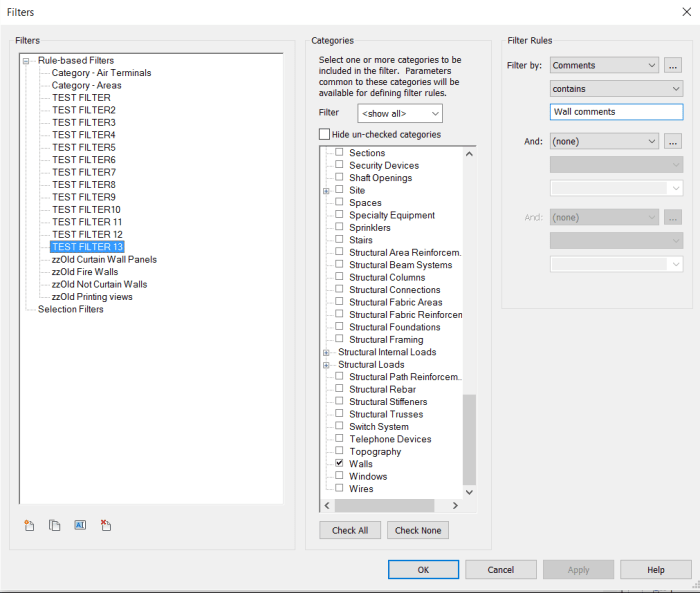700x593 pixels.
Task: Check the Structural Columns checkbox
Action: 339,277
